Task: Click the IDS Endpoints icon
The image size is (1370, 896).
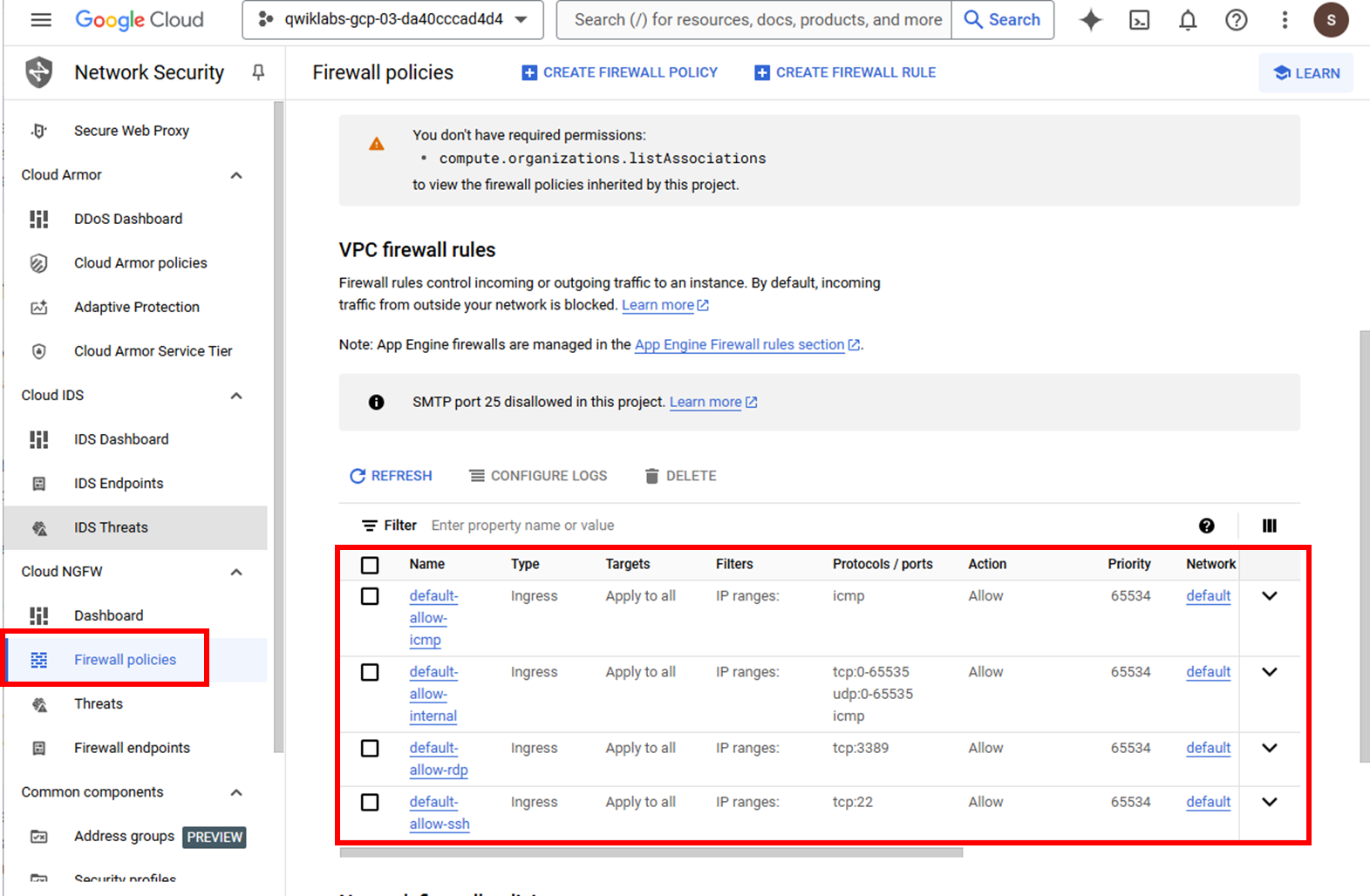Action: pyautogui.click(x=39, y=484)
